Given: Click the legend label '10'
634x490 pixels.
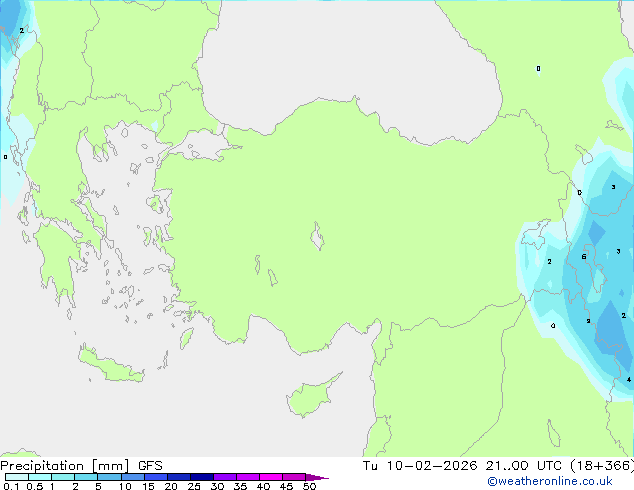Looking at the screenshot, I should pyautogui.click(x=125, y=486).
